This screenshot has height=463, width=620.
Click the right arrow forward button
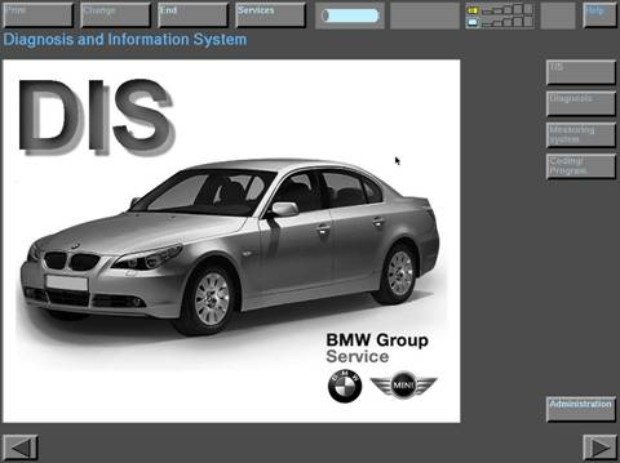(600, 447)
